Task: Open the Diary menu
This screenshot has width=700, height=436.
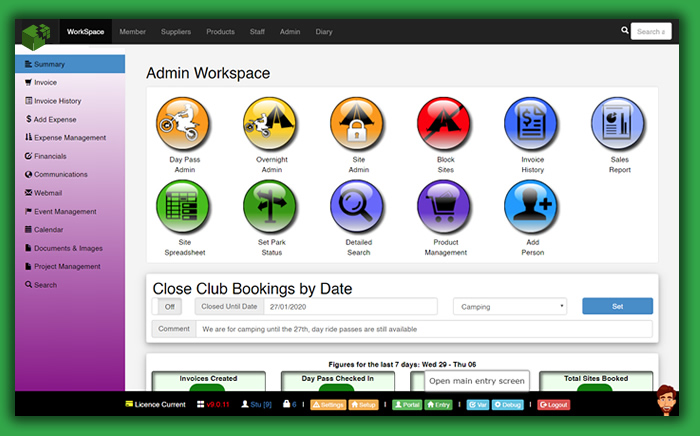Action: pyautogui.click(x=324, y=32)
